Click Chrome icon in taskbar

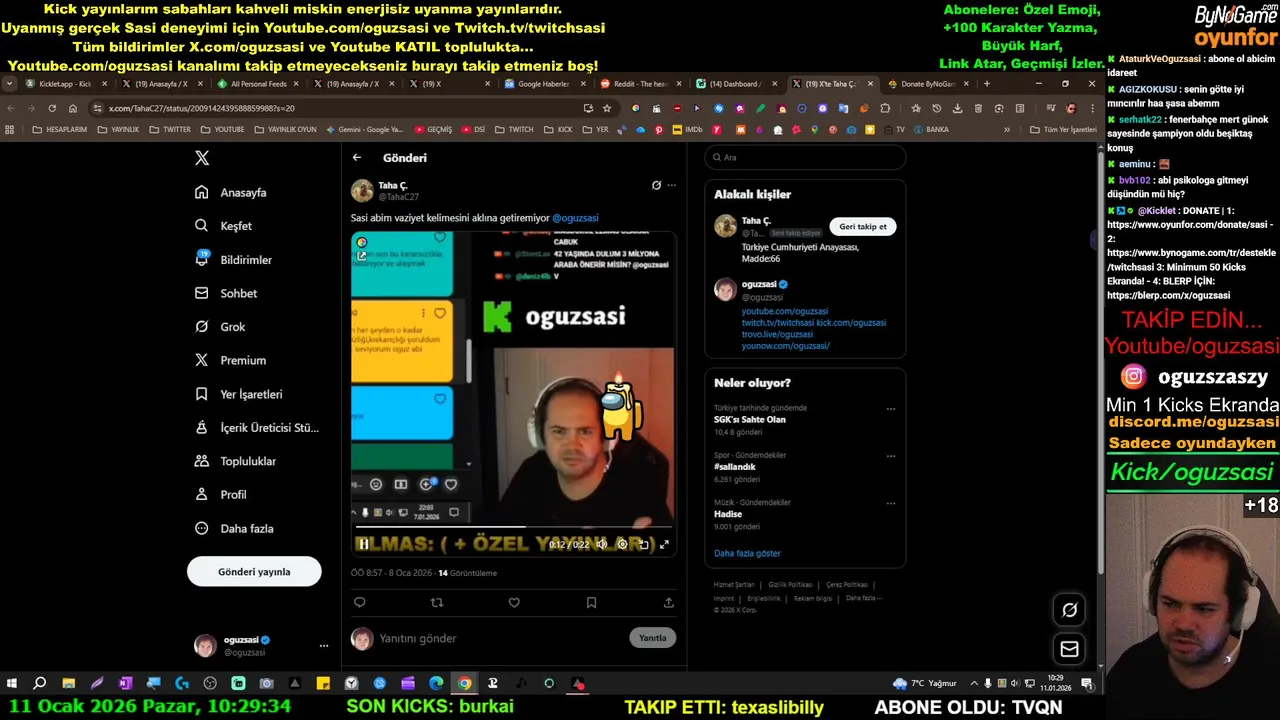[x=464, y=684]
